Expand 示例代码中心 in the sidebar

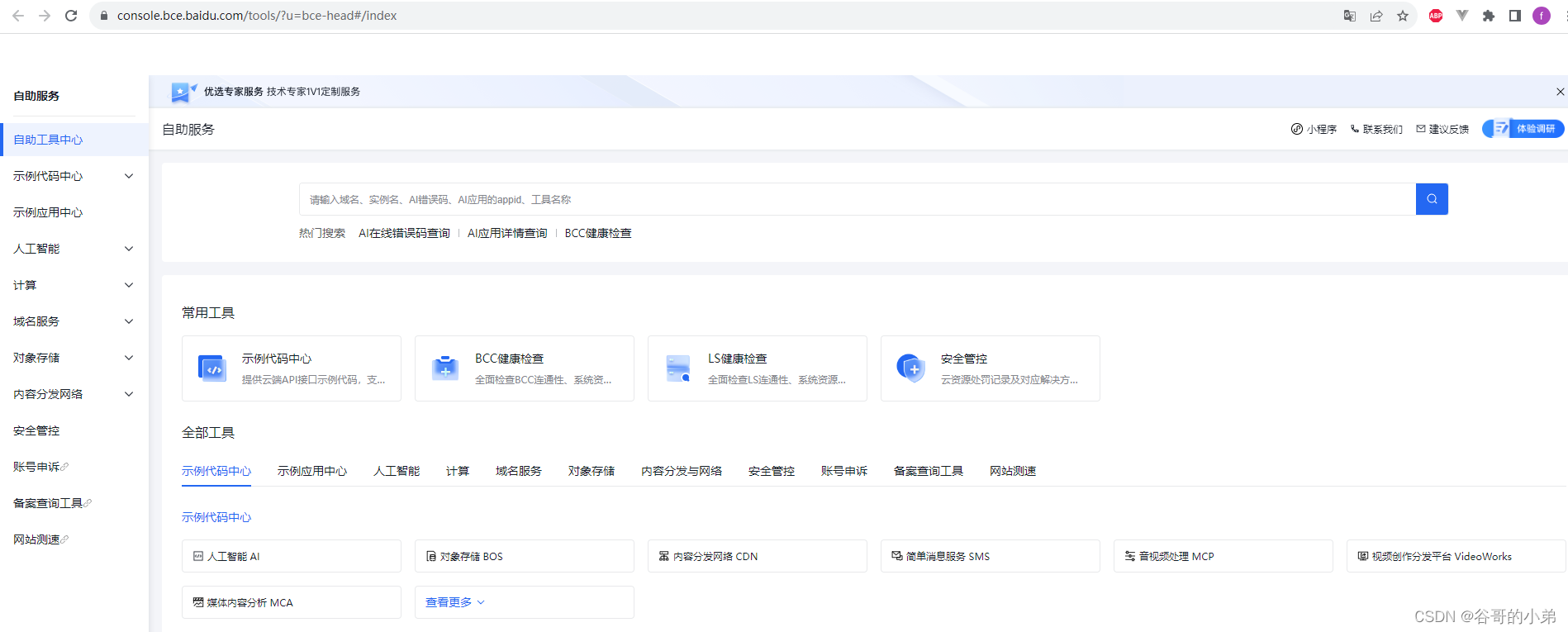coord(129,176)
